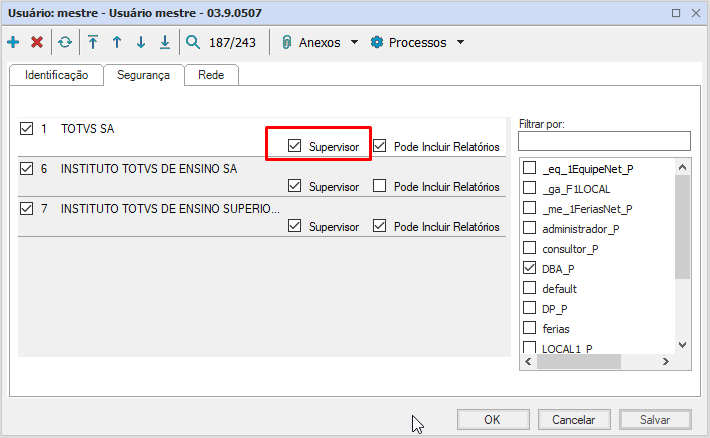Image resolution: width=710 pixels, height=438 pixels.
Task: Check the _me_1FeriasNet_P profile
Action: [529, 208]
